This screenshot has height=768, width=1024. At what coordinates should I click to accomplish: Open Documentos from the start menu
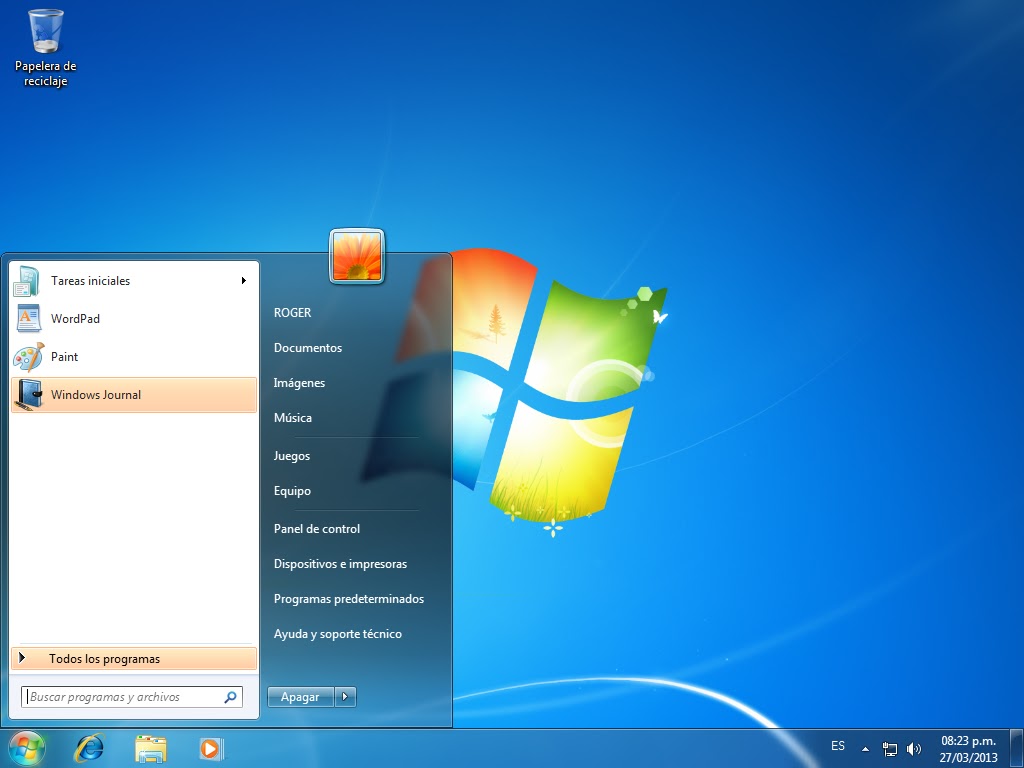click(308, 348)
